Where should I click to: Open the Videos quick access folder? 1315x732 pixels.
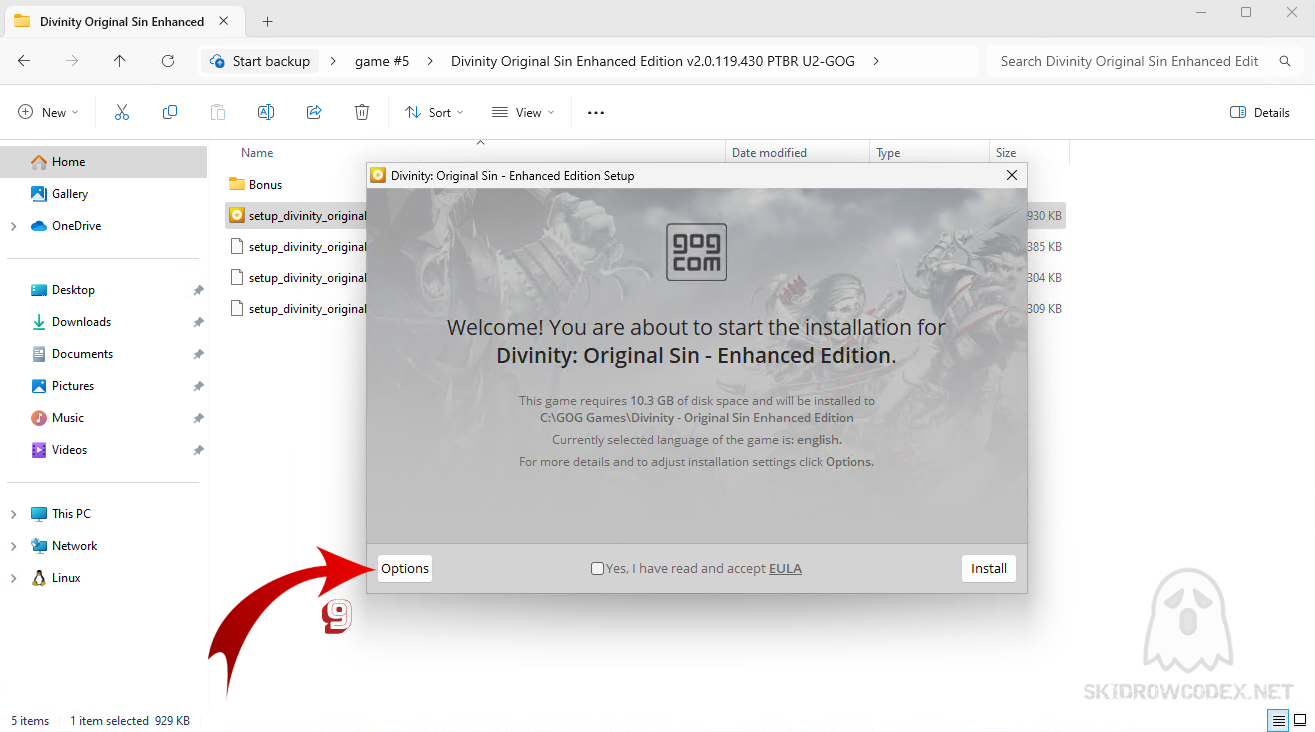69,449
